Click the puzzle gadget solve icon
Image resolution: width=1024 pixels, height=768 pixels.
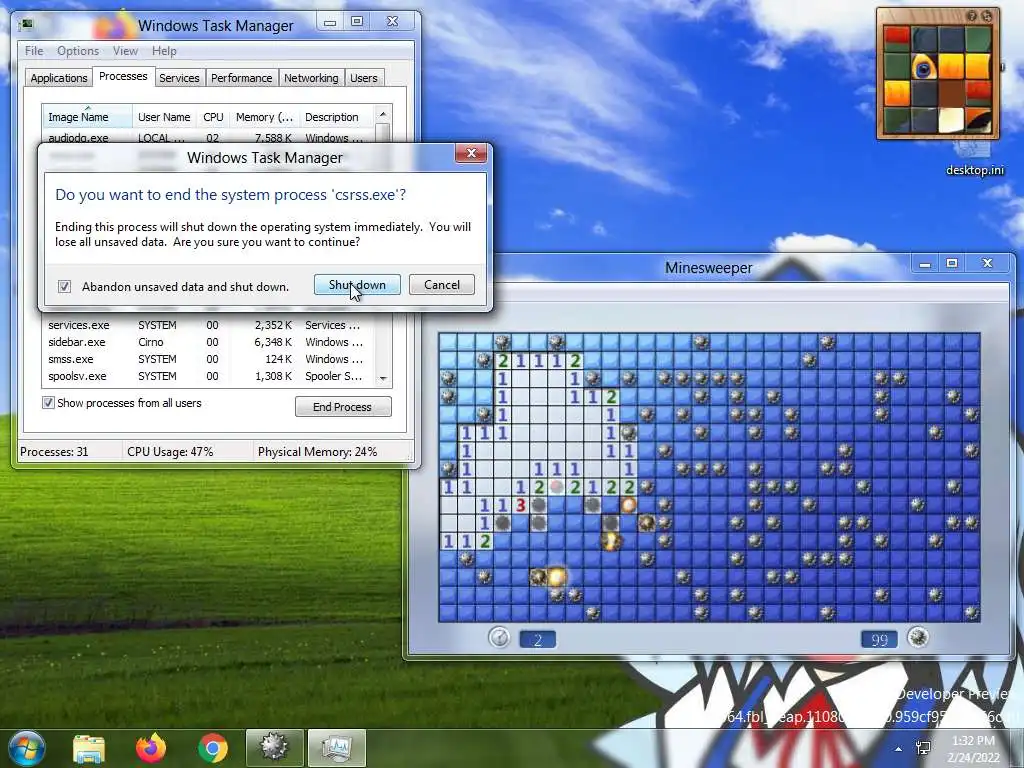point(987,16)
